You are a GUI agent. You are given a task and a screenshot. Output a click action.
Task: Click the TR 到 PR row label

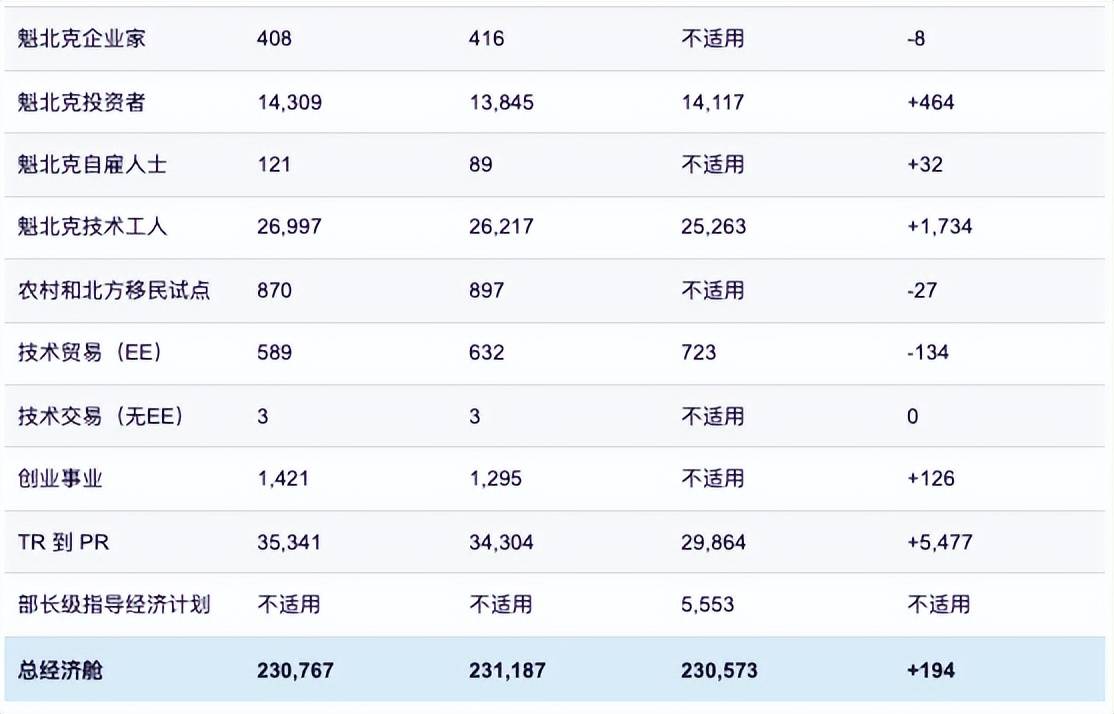pos(64,542)
